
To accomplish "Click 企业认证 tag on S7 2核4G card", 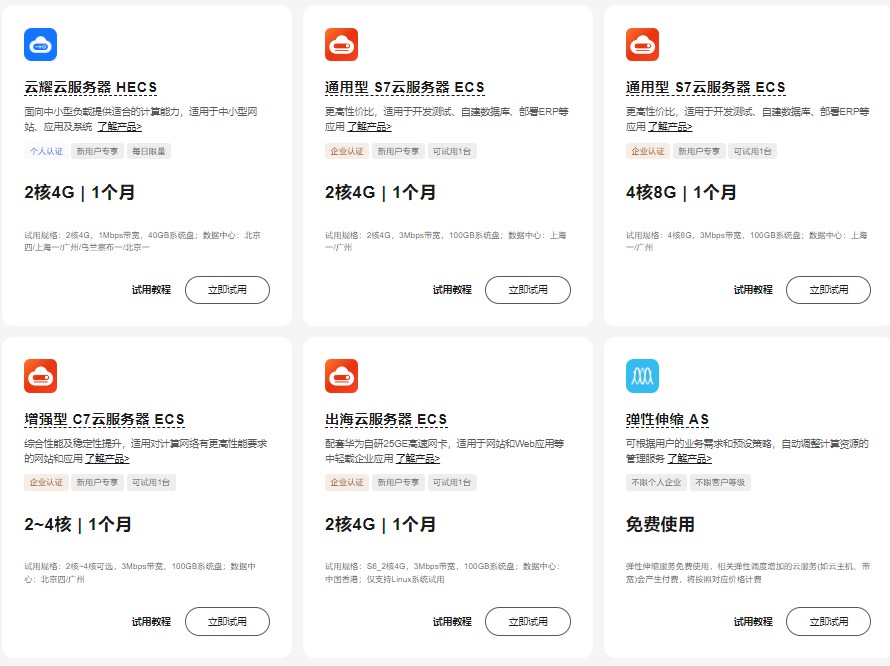I will pos(347,151).
